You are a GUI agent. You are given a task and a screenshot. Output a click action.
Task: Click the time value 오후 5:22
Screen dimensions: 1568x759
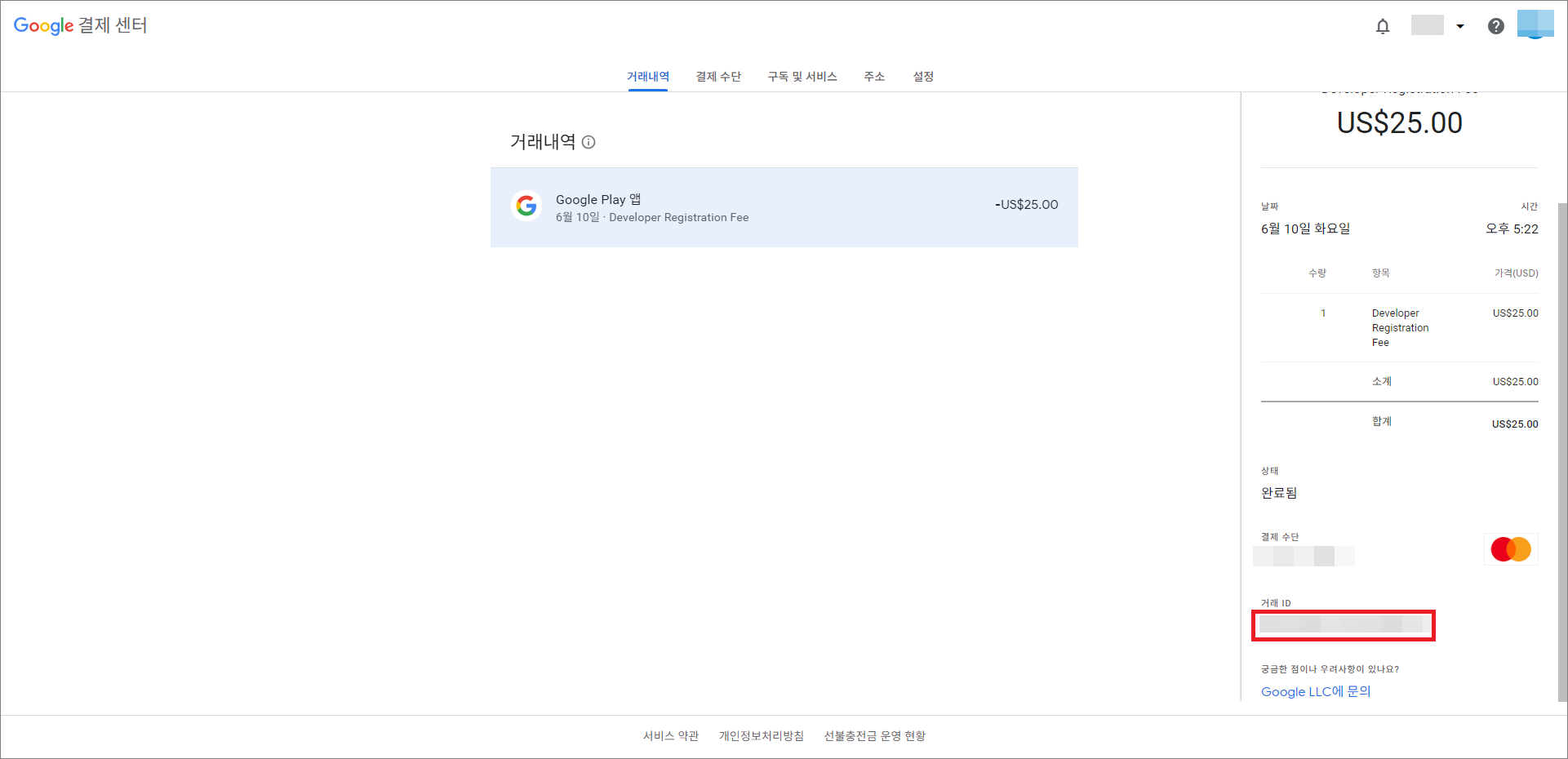[x=1512, y=229]
